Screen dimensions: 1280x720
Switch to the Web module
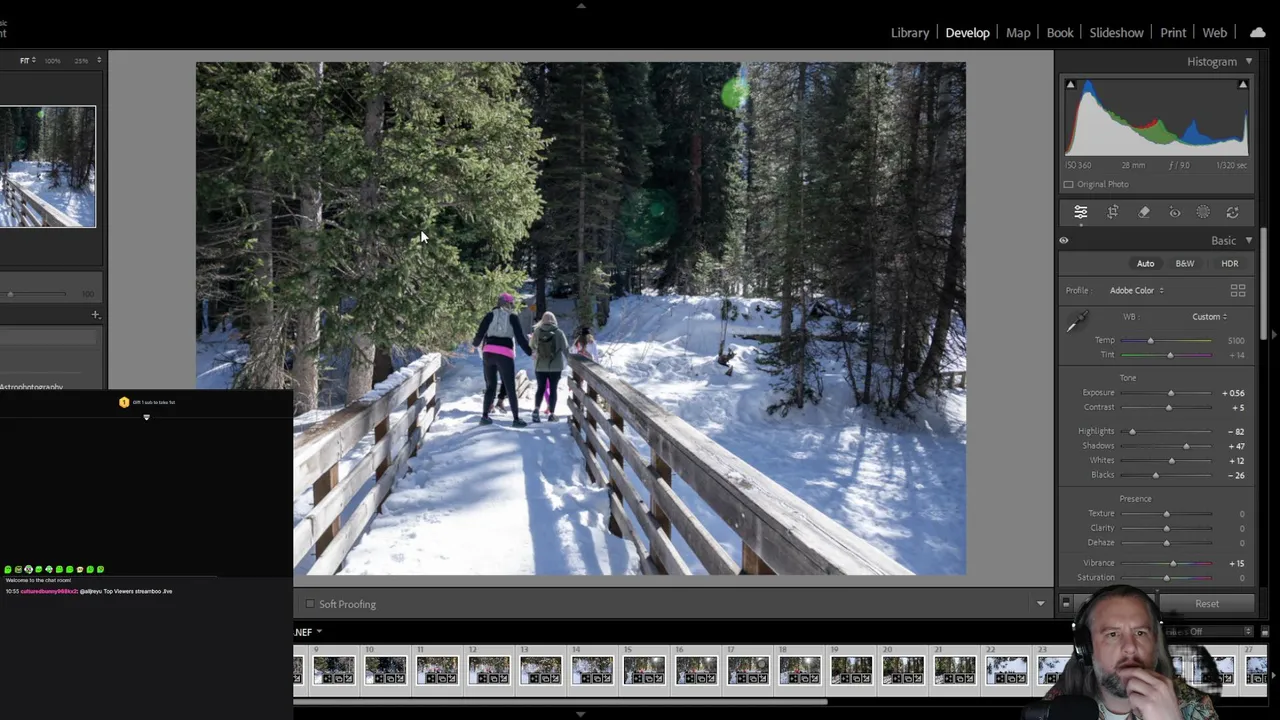(1215, 33)
